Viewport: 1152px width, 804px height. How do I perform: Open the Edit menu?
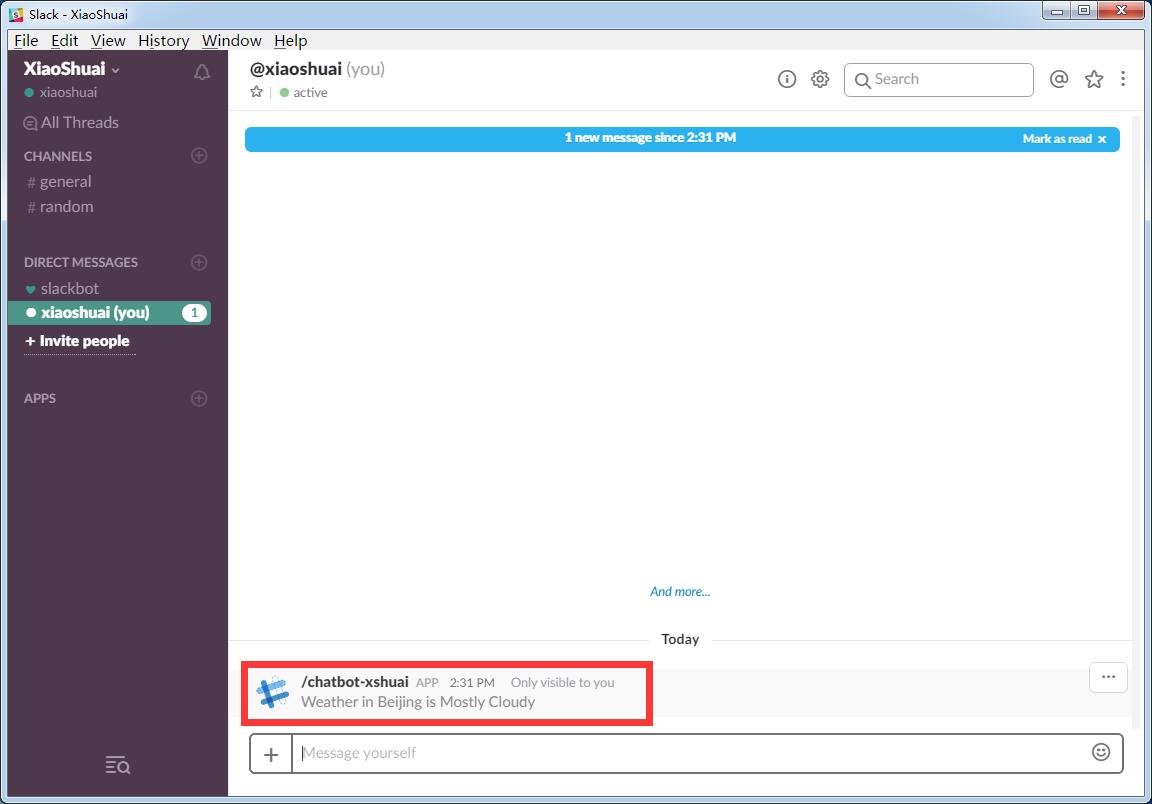click(x=65, y=40)
